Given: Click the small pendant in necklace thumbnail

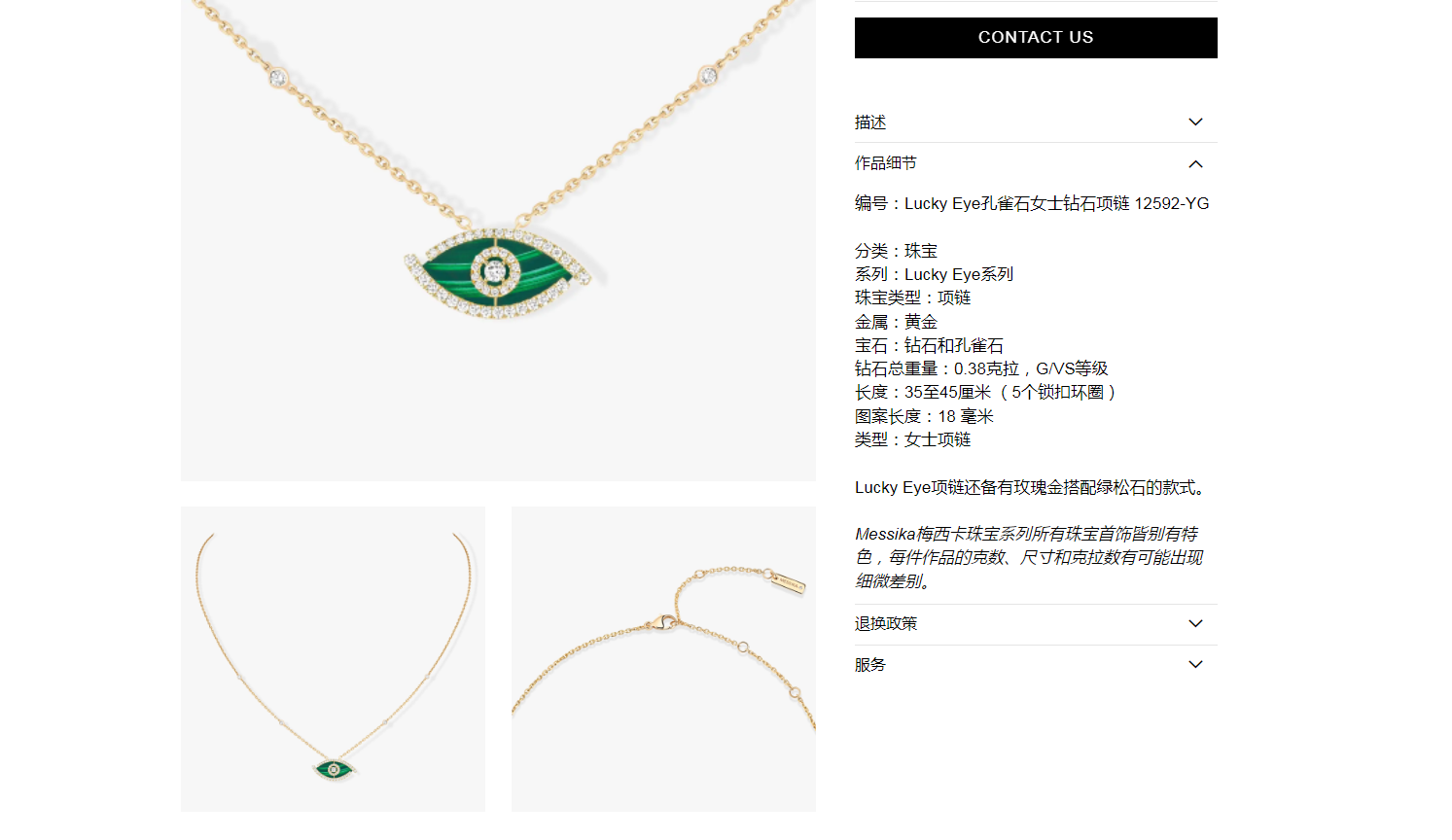Looking at the screenshot, I should click(x=334, y=769).
